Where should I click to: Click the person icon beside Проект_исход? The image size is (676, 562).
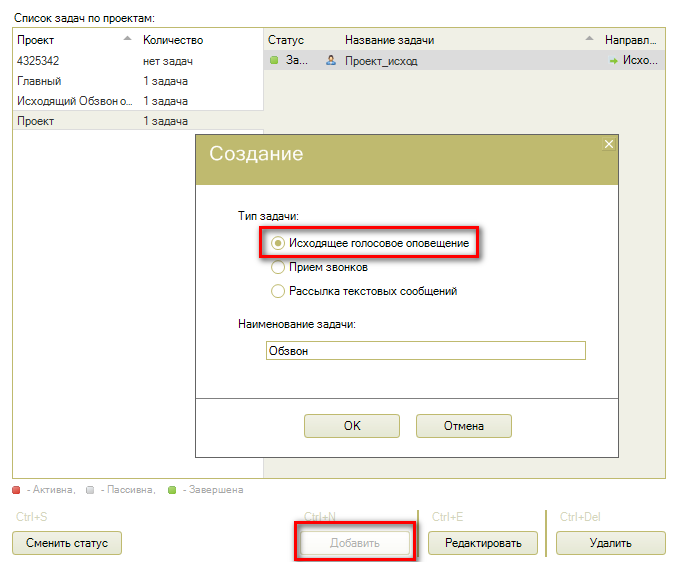331,61
